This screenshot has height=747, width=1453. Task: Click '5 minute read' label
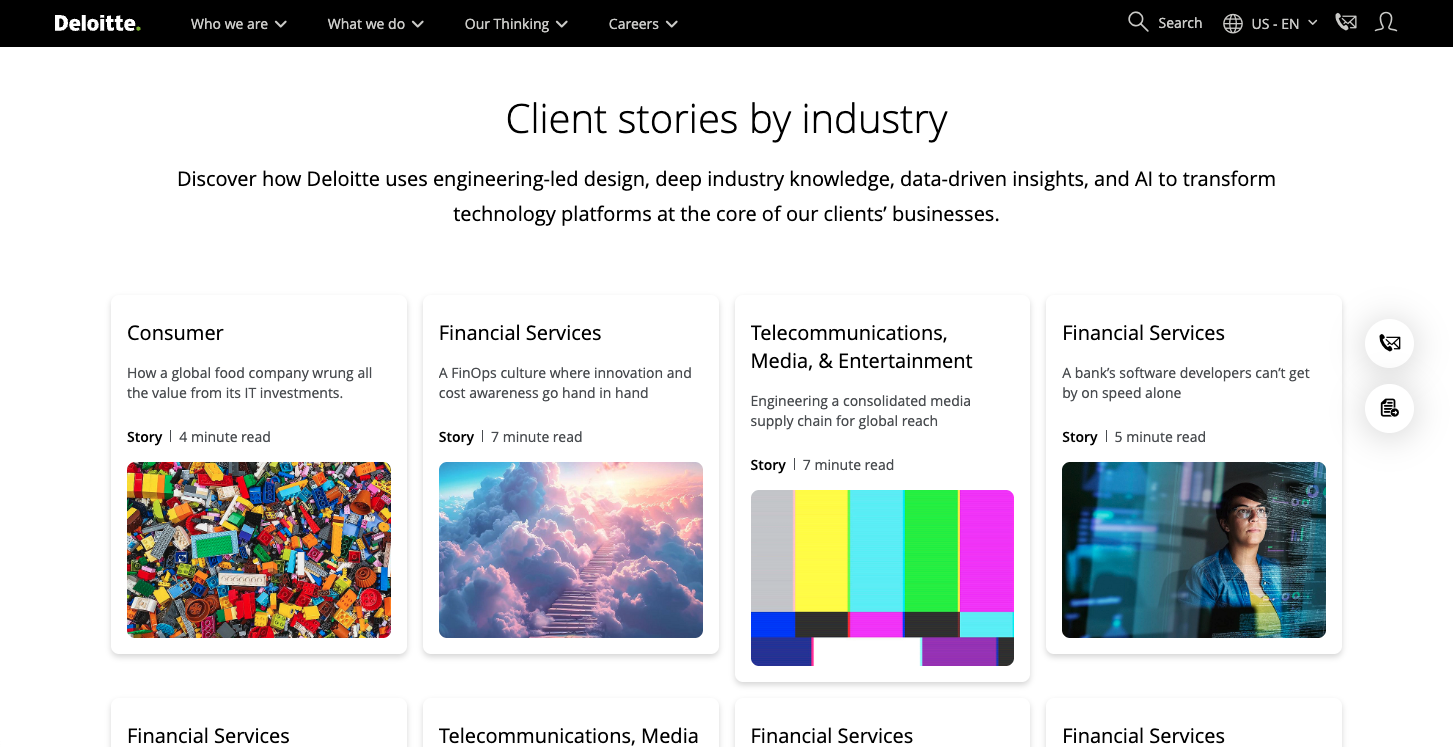(1160, 437)
